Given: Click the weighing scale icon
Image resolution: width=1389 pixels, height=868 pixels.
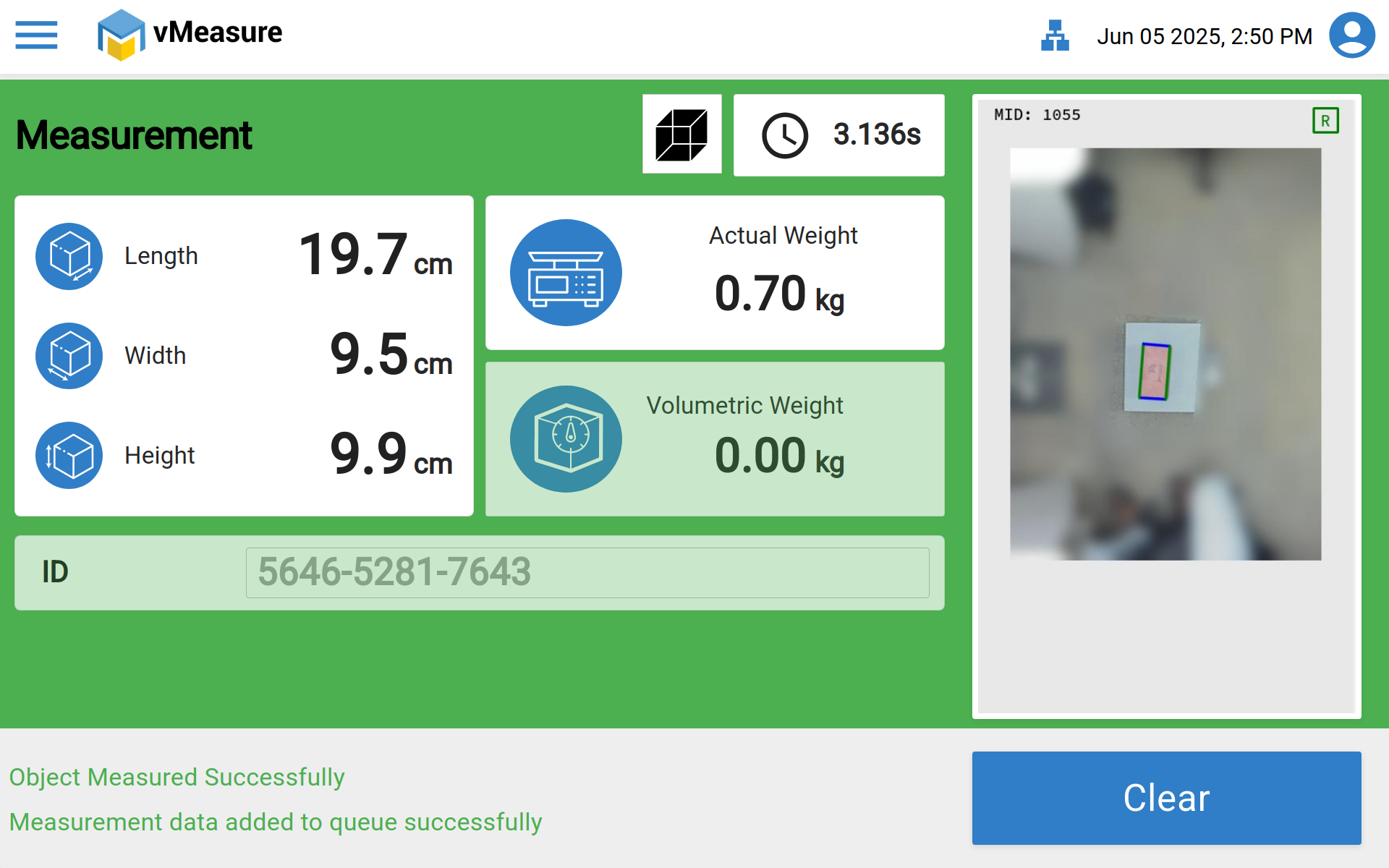Looking at the screenshot, I should 566,273.
